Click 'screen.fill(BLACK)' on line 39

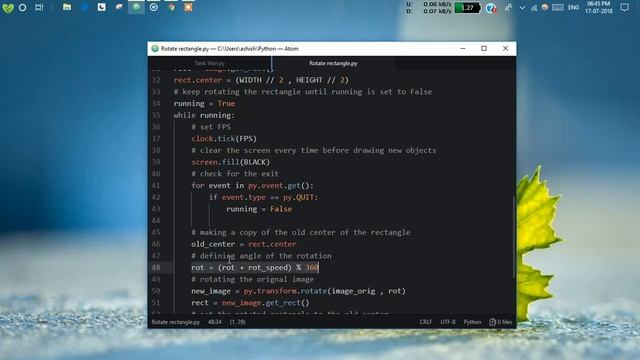tap(231, 162)
